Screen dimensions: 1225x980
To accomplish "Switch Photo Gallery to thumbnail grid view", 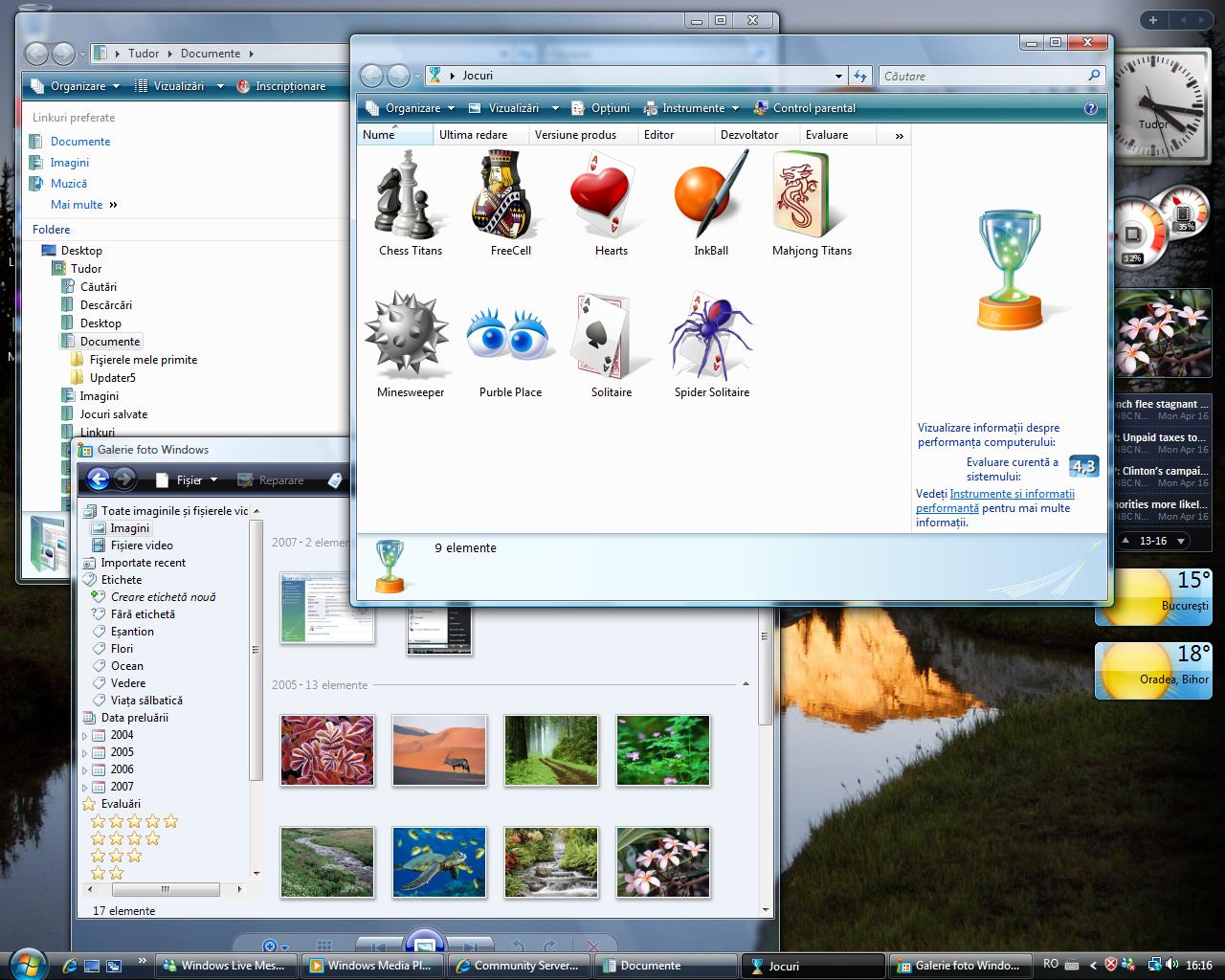I will (323, 946).
